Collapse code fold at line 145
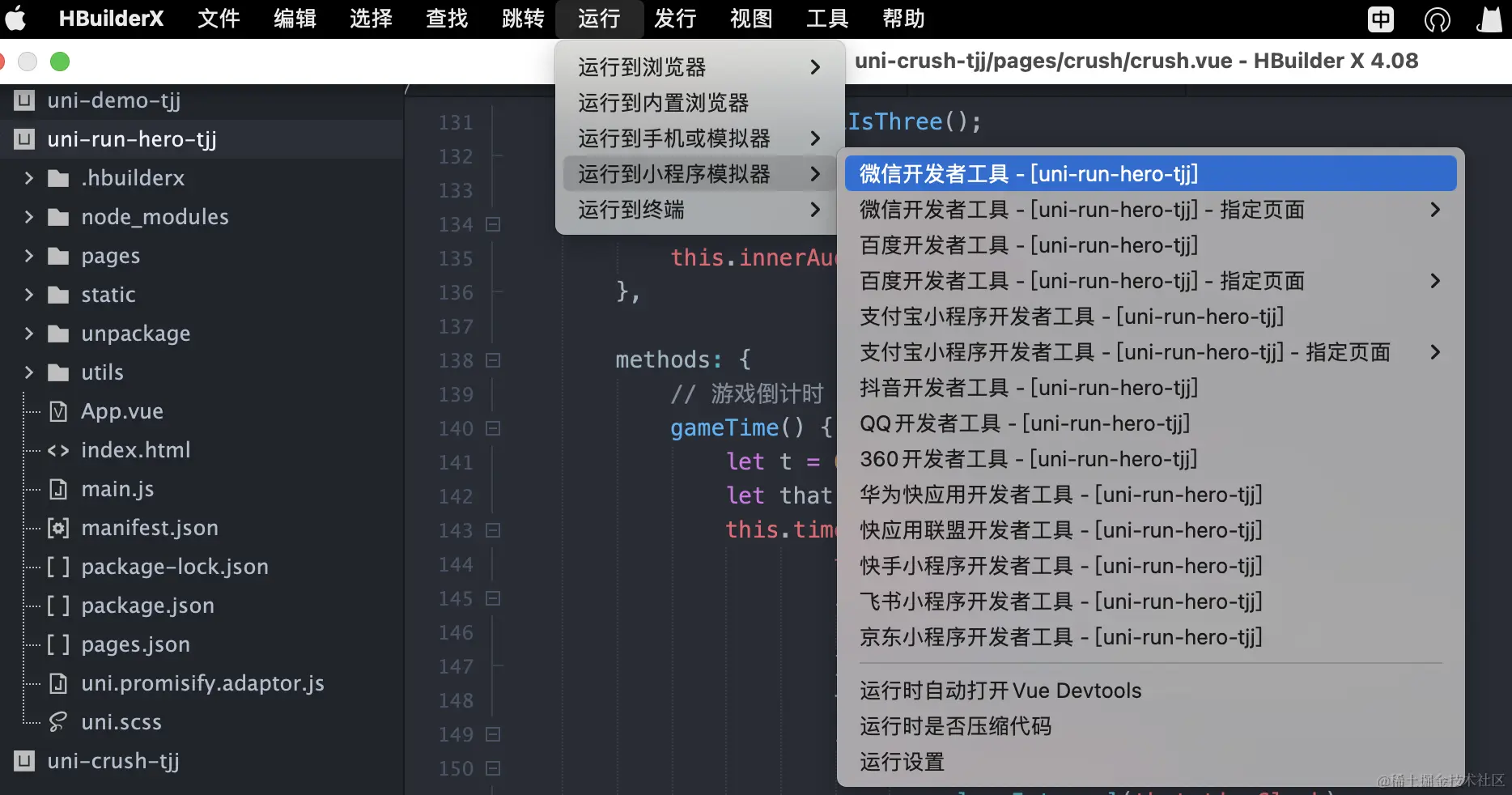 coord(493,598)
